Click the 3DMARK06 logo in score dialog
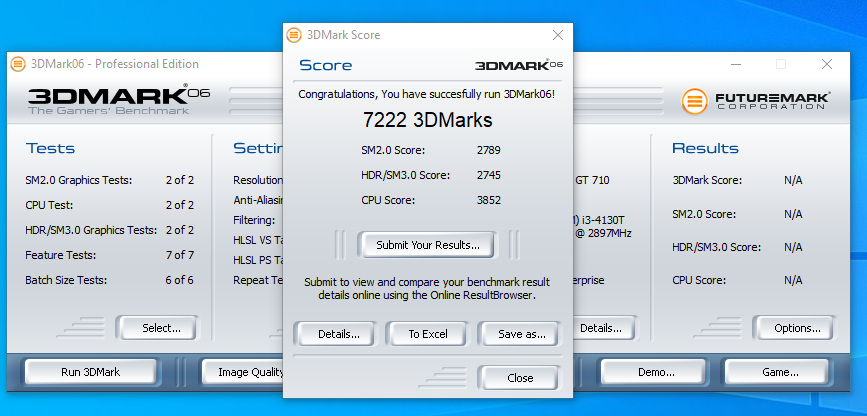Screen dimensions: 867x416 tap(518, 65)
